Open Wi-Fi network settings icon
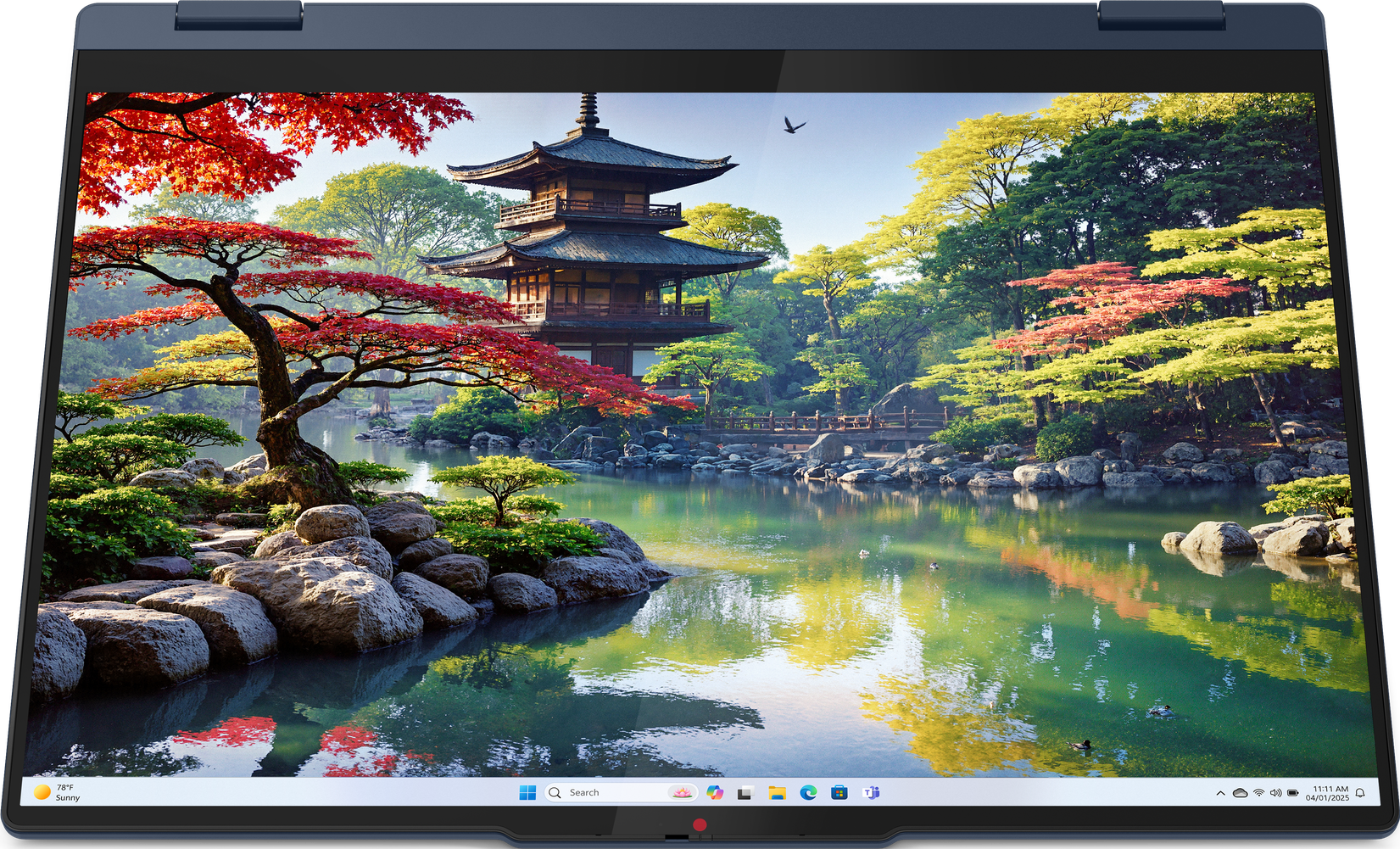Image resolution: width=1400 pixels, height=849 pixels. pyautogui.click(x=1258, y=793)
